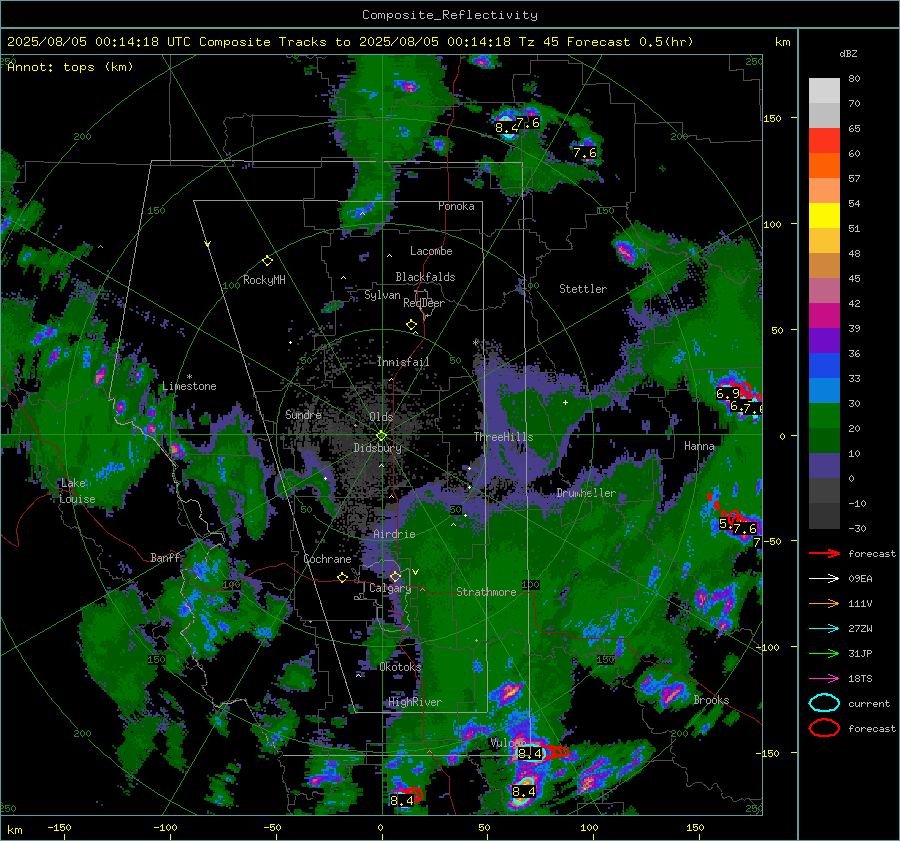Click the yellow 51-54 dBZ color swatch
The height and width of the screenshot is (841, 900).
click(824, 215)
